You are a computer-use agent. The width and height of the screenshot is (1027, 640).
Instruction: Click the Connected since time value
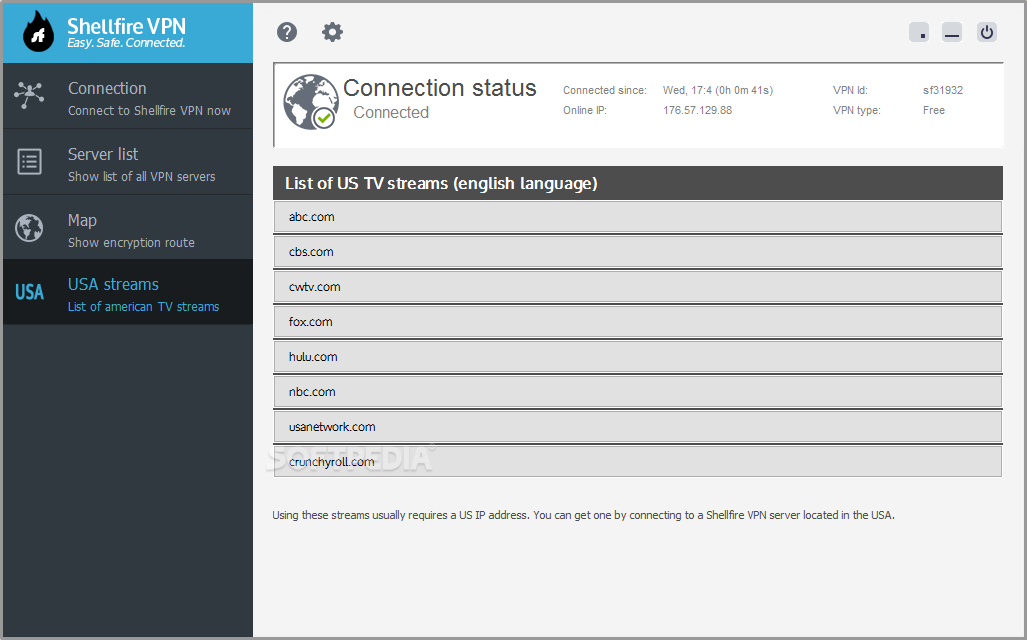(717, 90)
